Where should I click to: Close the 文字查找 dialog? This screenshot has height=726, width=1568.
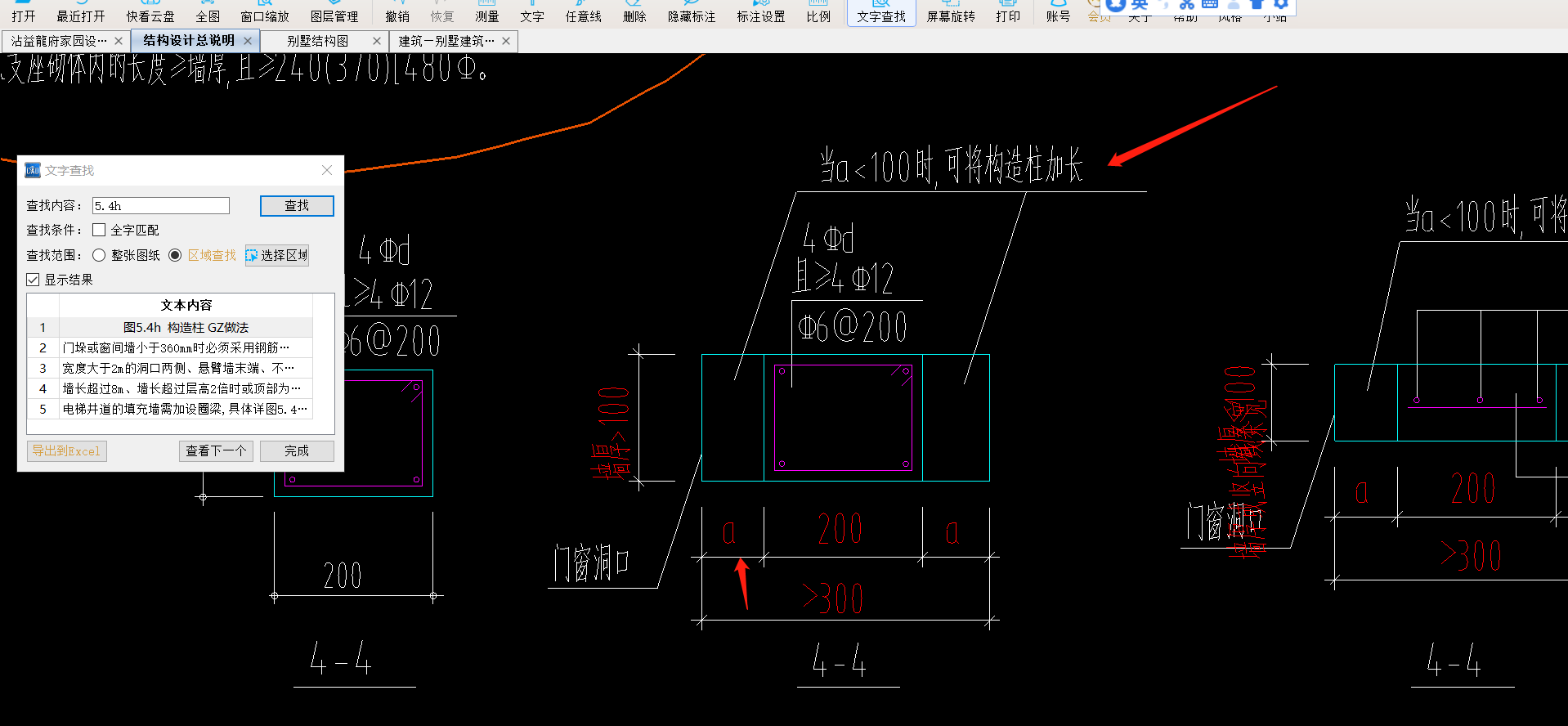coord(327,170)
